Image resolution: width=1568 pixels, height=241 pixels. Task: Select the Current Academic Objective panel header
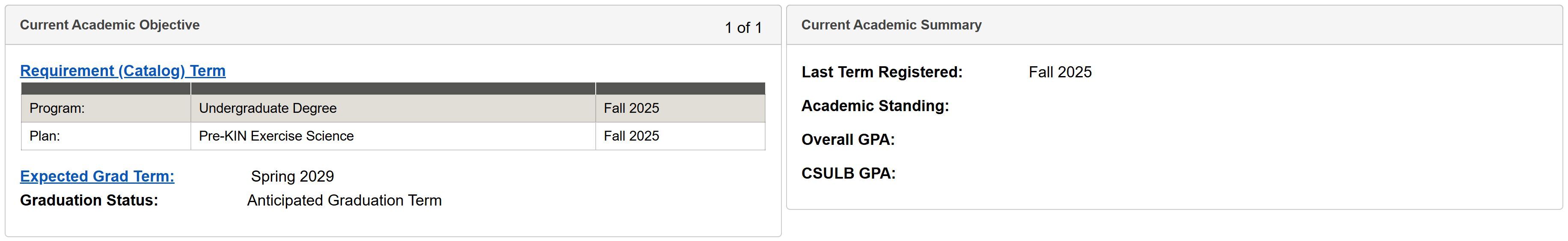point(110,25)
